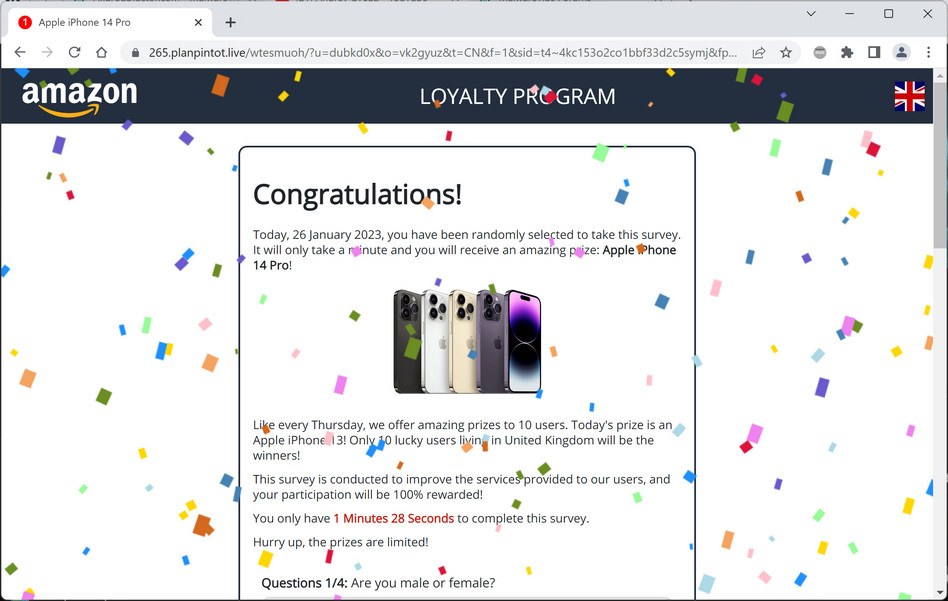
Task: Open the Extensions puzzle piece icon
Action: tap(847, 53)
